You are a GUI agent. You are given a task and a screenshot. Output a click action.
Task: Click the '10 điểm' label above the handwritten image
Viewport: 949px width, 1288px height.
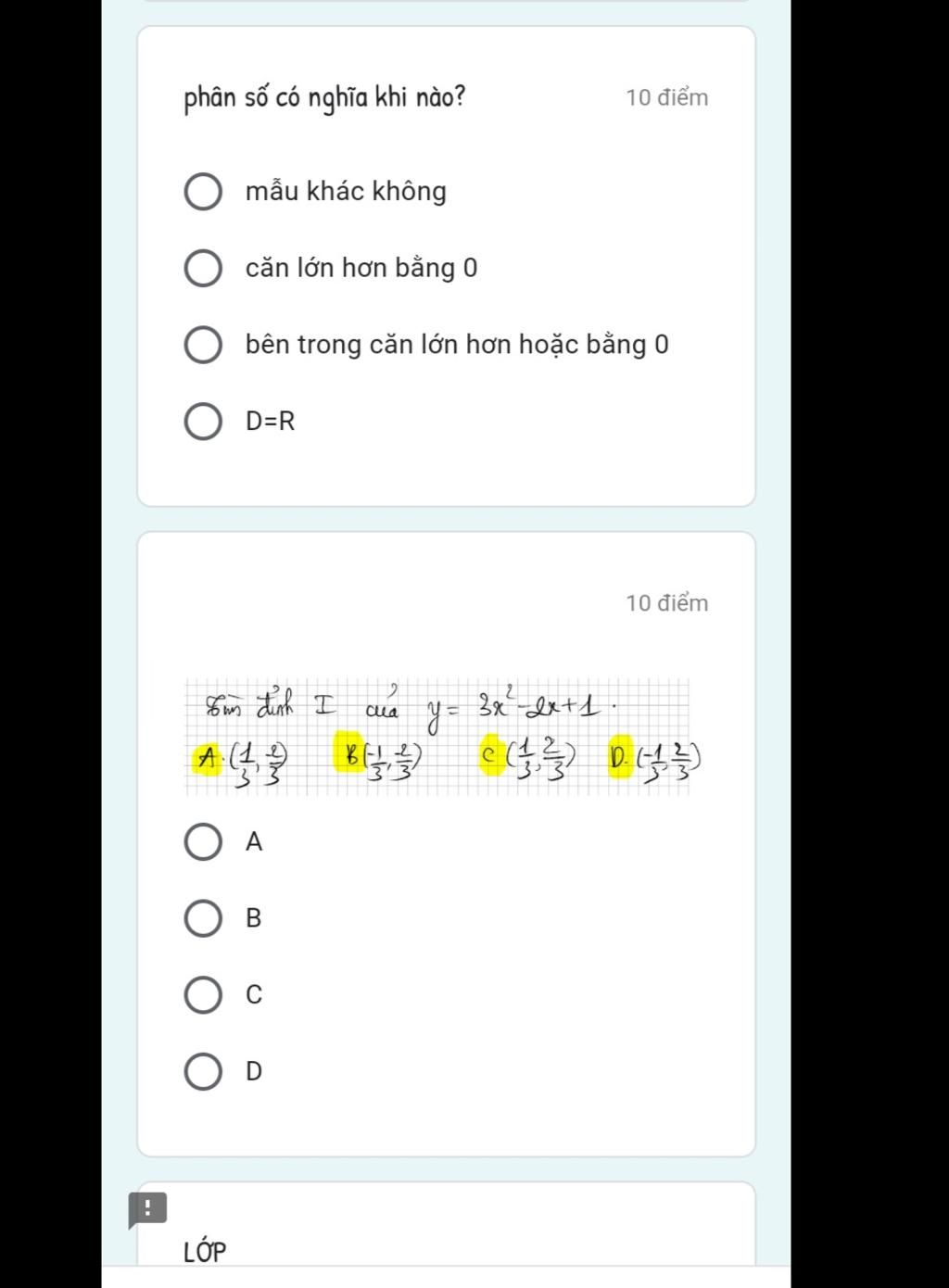(667, 603)
